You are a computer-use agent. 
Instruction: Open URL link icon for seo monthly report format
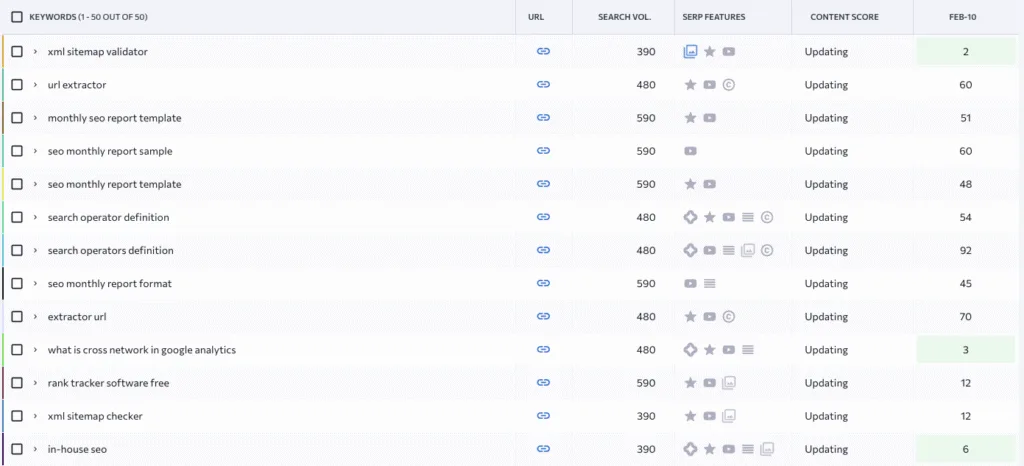click(x=543, y=283)
